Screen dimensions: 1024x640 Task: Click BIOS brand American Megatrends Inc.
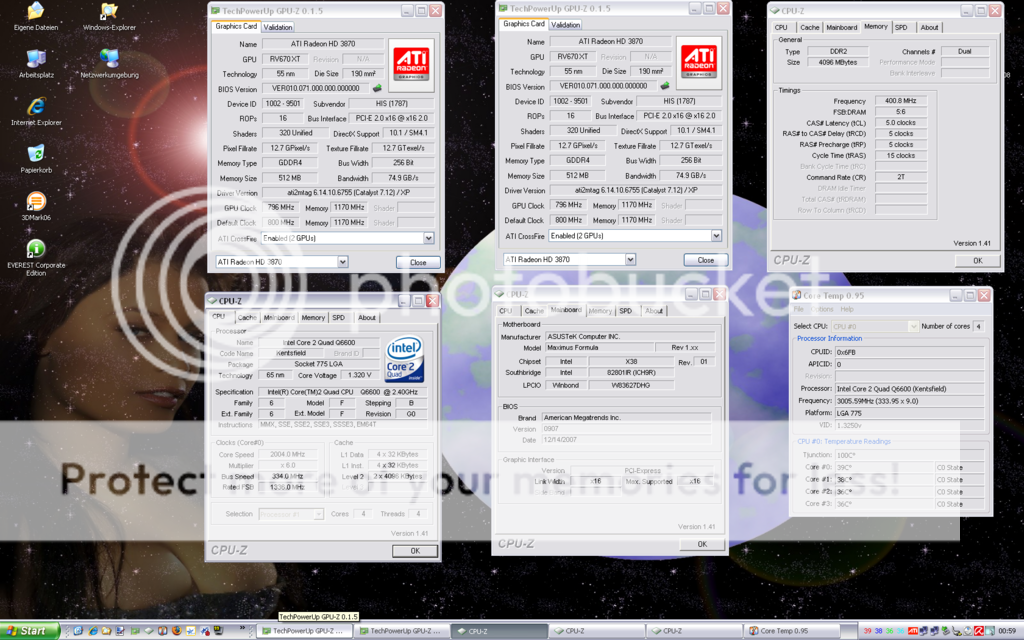[x=626, y=417]
